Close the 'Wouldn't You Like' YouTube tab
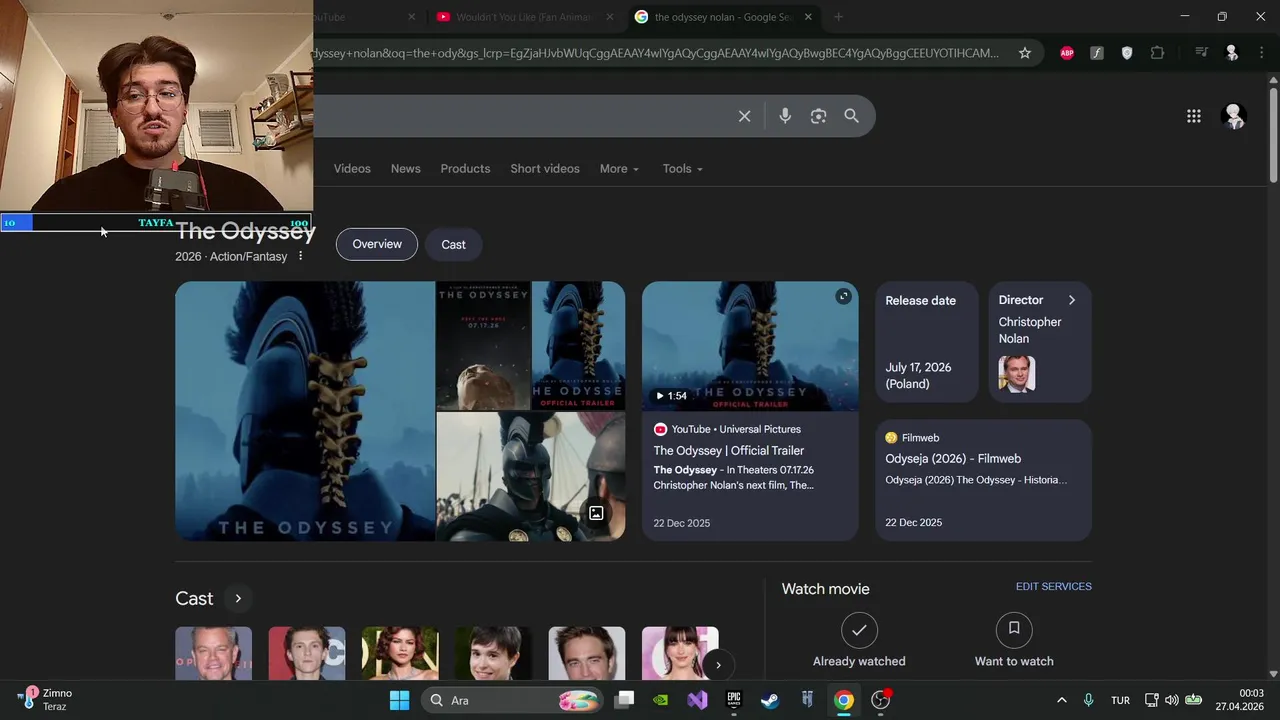Image resolution: width=1280 pixels, height=720 pixels. 609,17
